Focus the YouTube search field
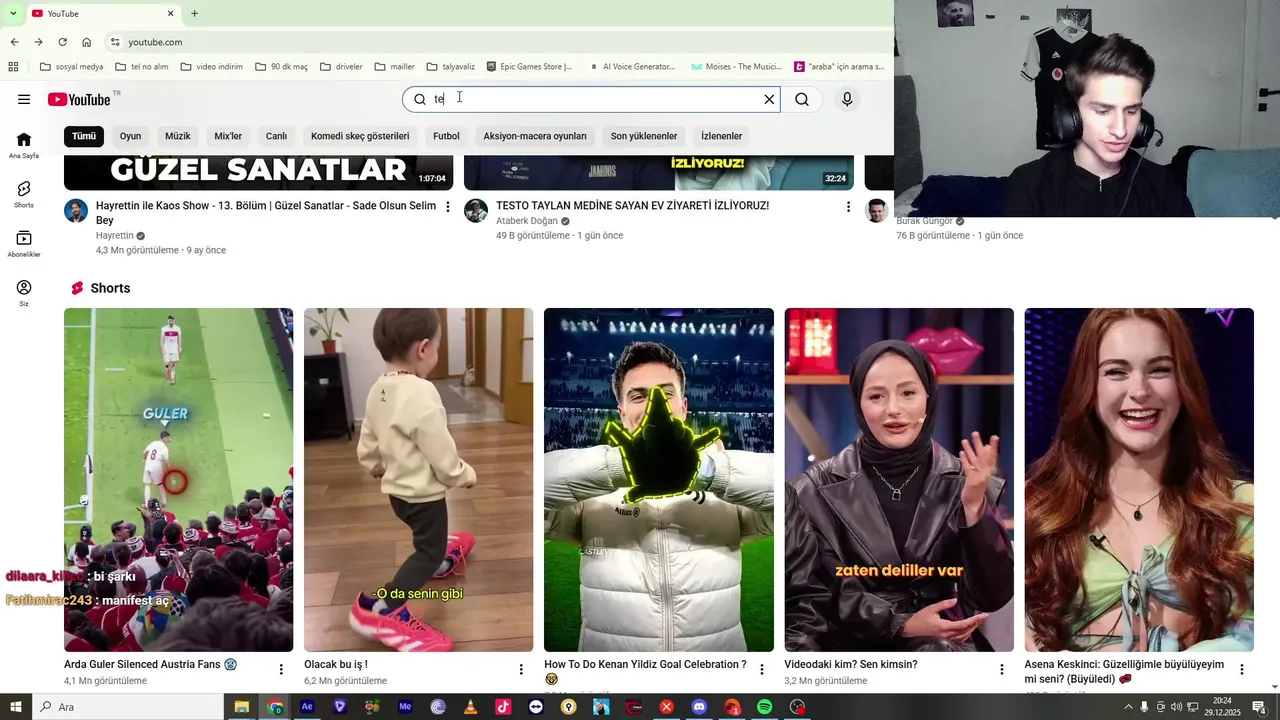The height and width of the screenshot is (720, 1280). (x=590, y=99)
